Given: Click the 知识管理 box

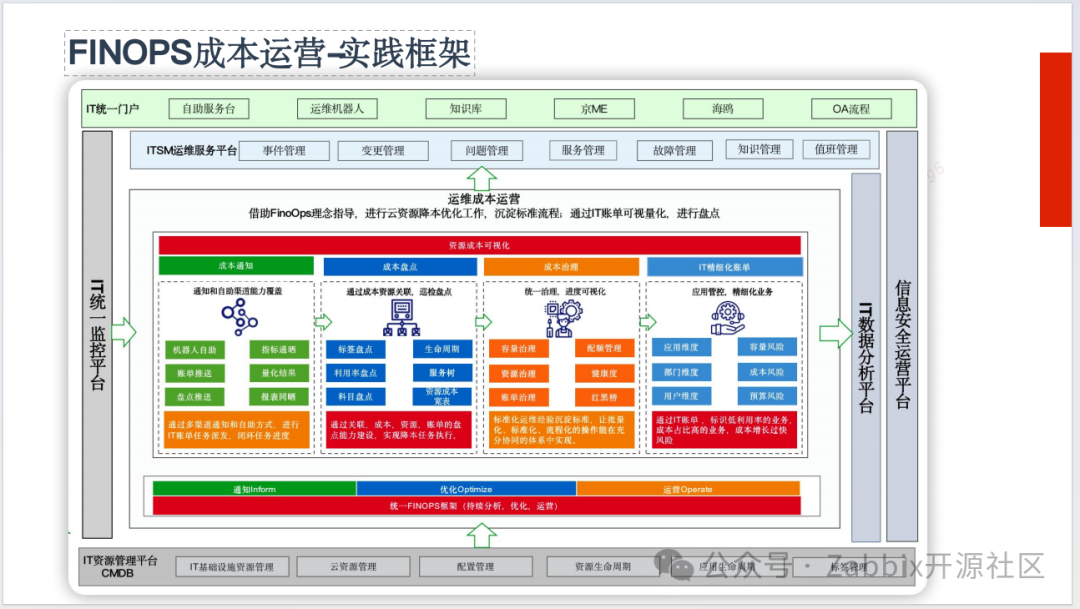Looking at the screenshot, I should pyautogui.click(x=759, y=149).
